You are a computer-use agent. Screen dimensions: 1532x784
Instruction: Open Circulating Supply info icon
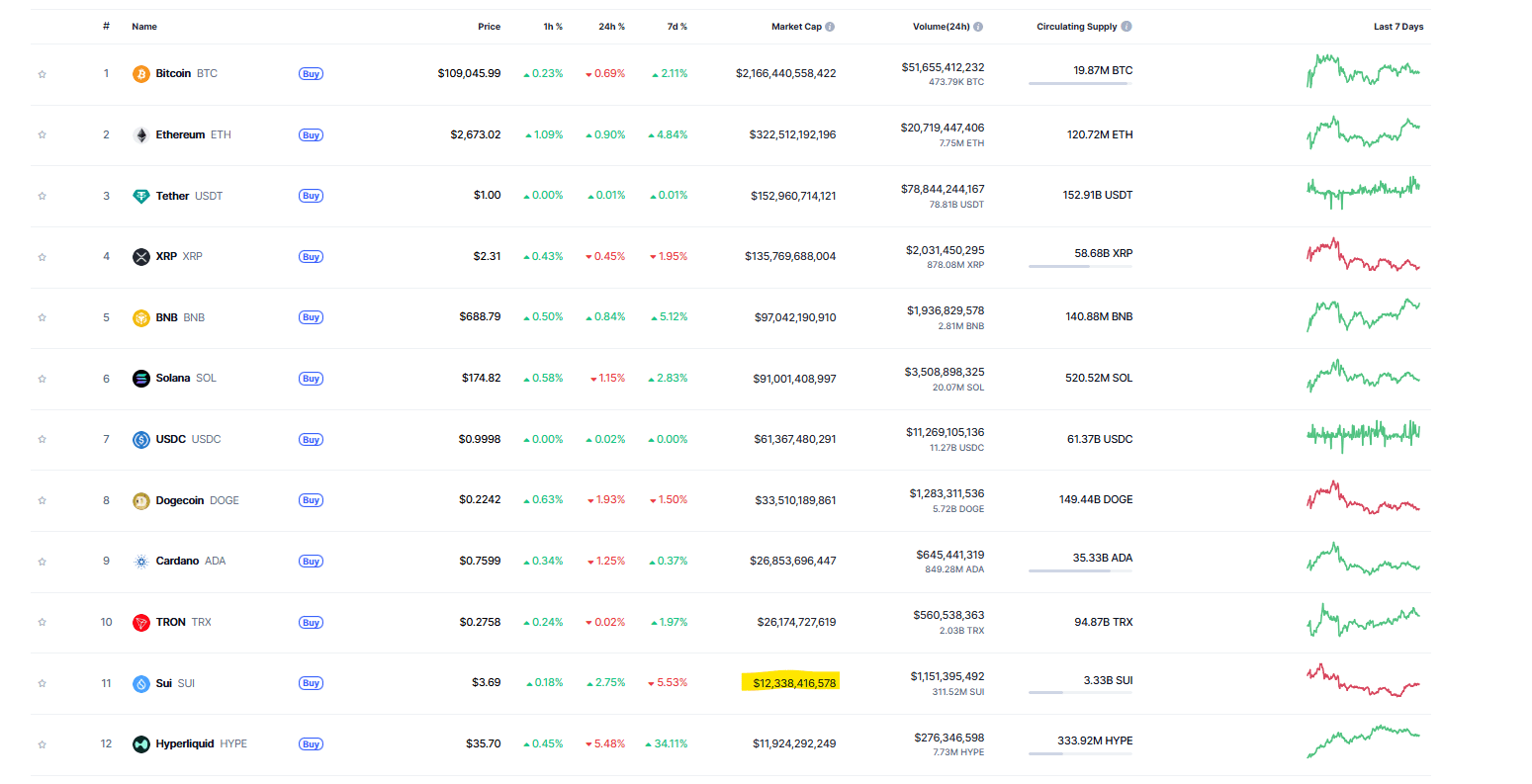pos(1126,27)
